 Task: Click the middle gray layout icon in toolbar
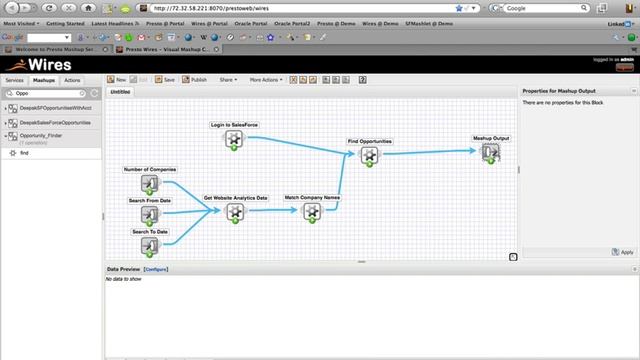point(336,80)
